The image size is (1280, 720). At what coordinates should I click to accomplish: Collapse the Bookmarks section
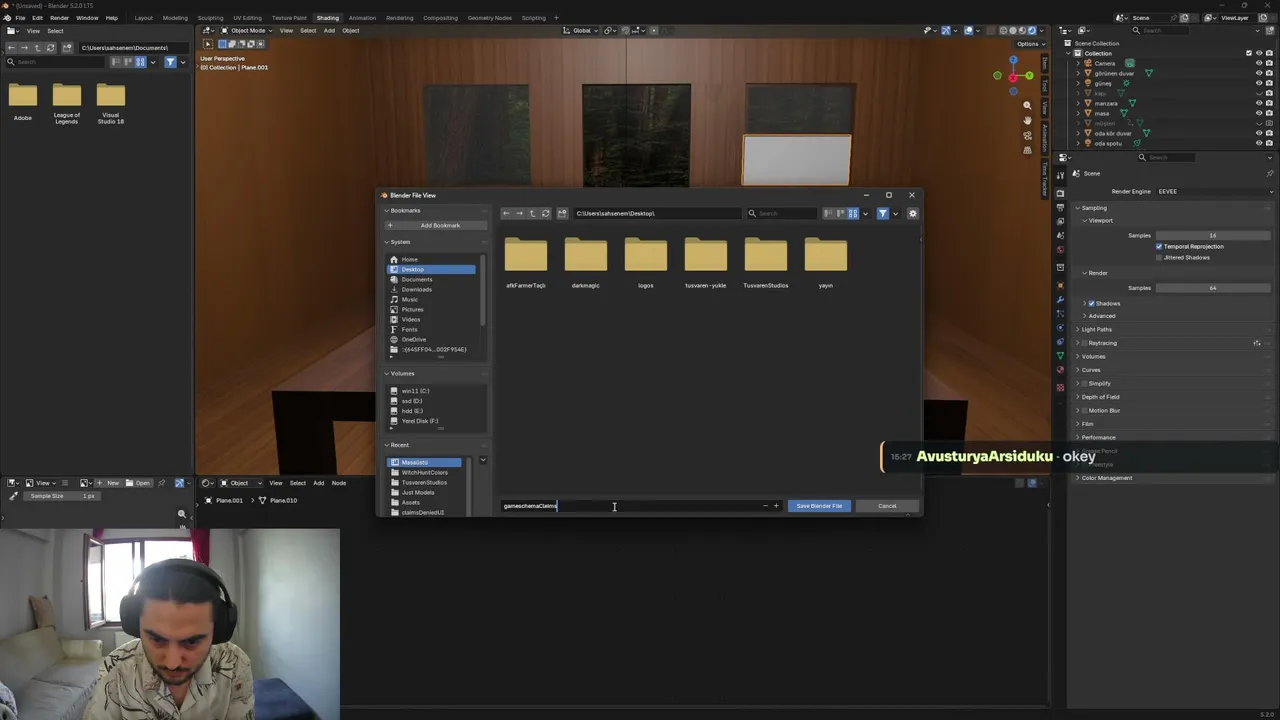[x=387, y=211]
